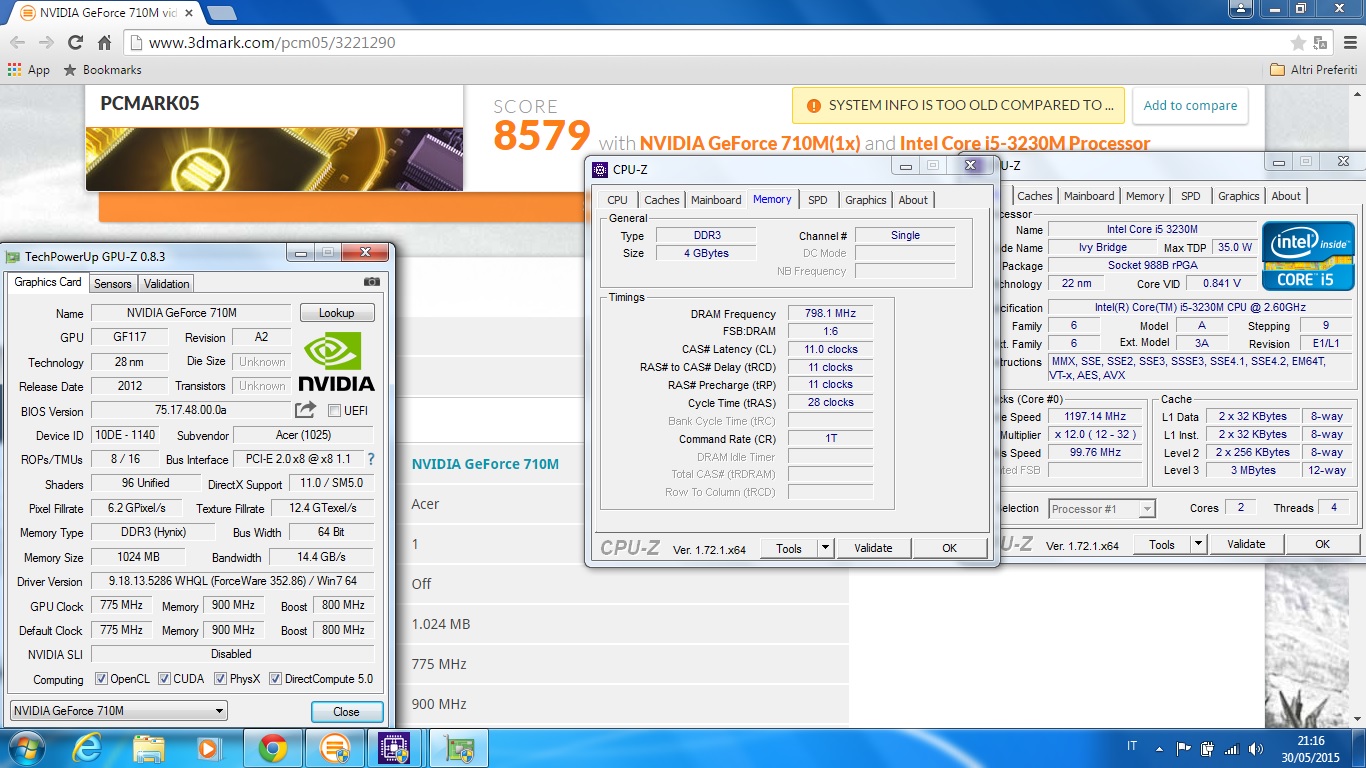This screenshot has width=1366, height=768.
Task: Open the Altri Preferiti bookmarks folder
Action: click(x=1313, y=70)
